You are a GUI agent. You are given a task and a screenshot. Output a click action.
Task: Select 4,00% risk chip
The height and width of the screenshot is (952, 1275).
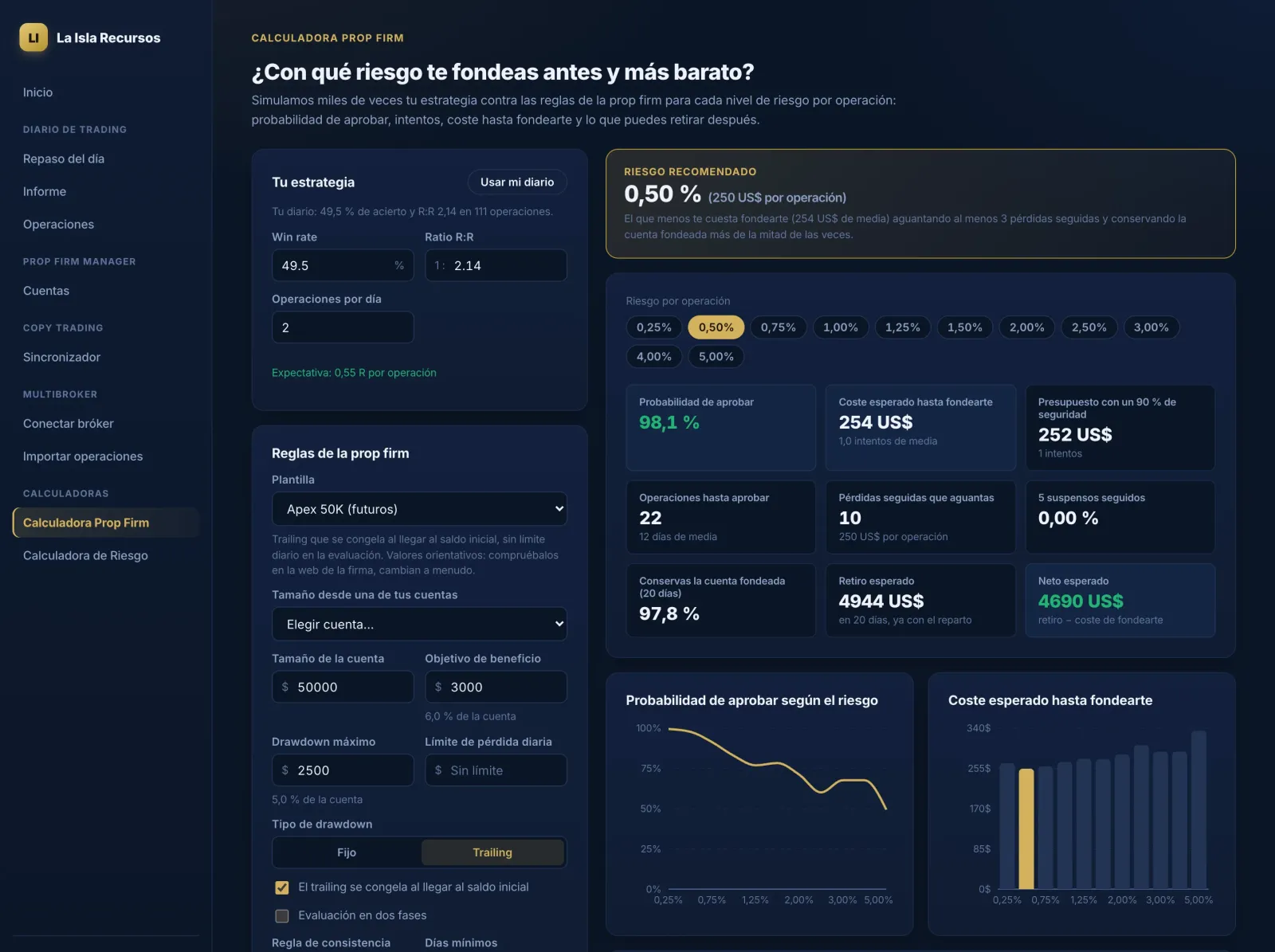654,357
